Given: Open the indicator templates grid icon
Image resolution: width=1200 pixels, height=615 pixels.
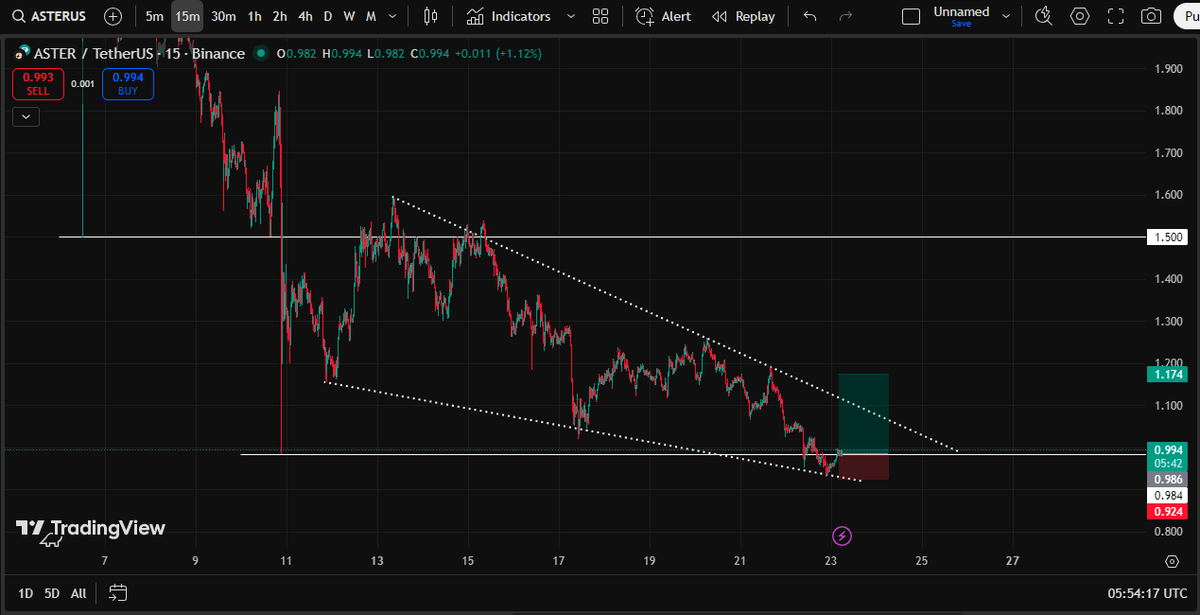Looking at the screenshot, I should click(x=600, y=17).
